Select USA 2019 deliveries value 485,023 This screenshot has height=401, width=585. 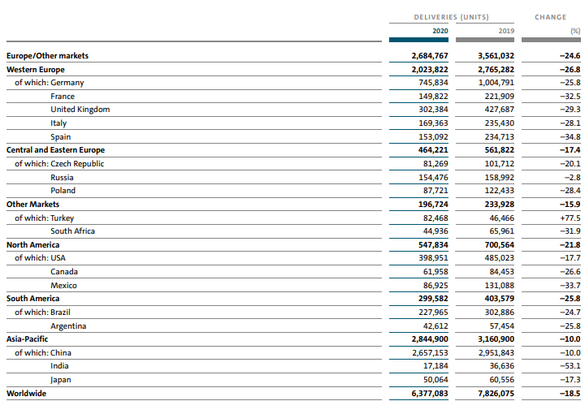(499, 258)
